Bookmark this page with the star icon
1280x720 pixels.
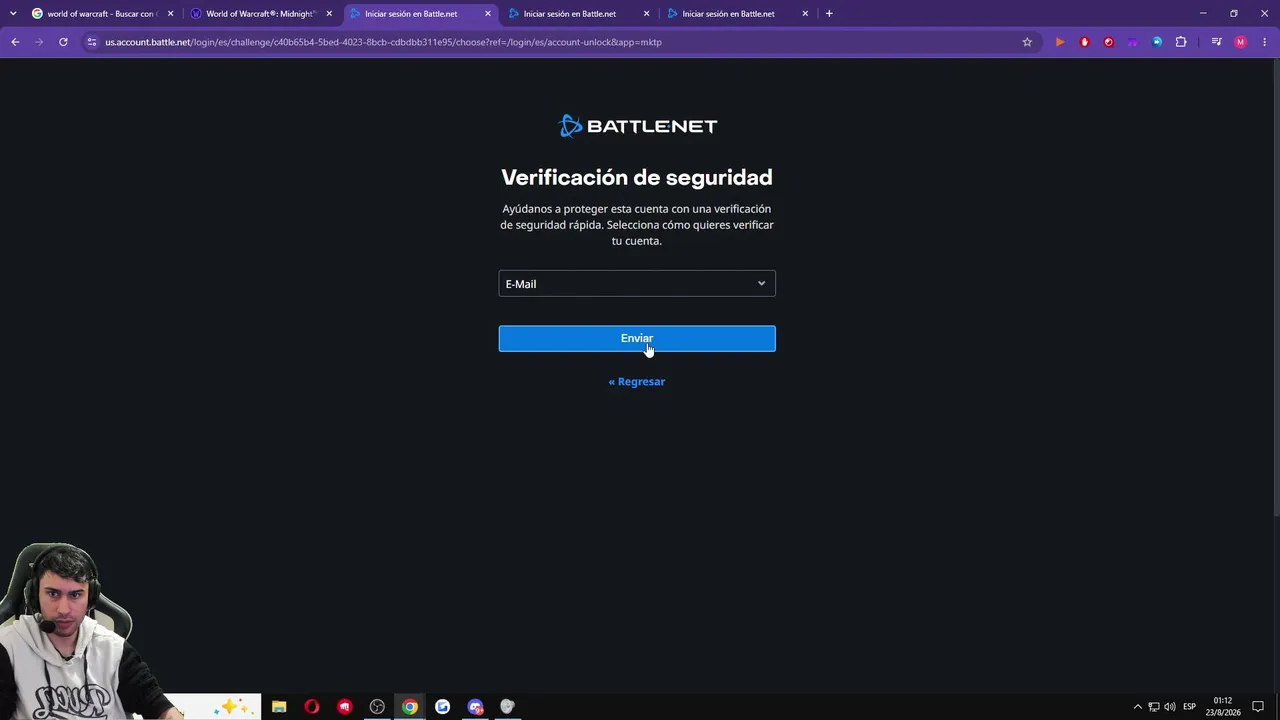1027,42
